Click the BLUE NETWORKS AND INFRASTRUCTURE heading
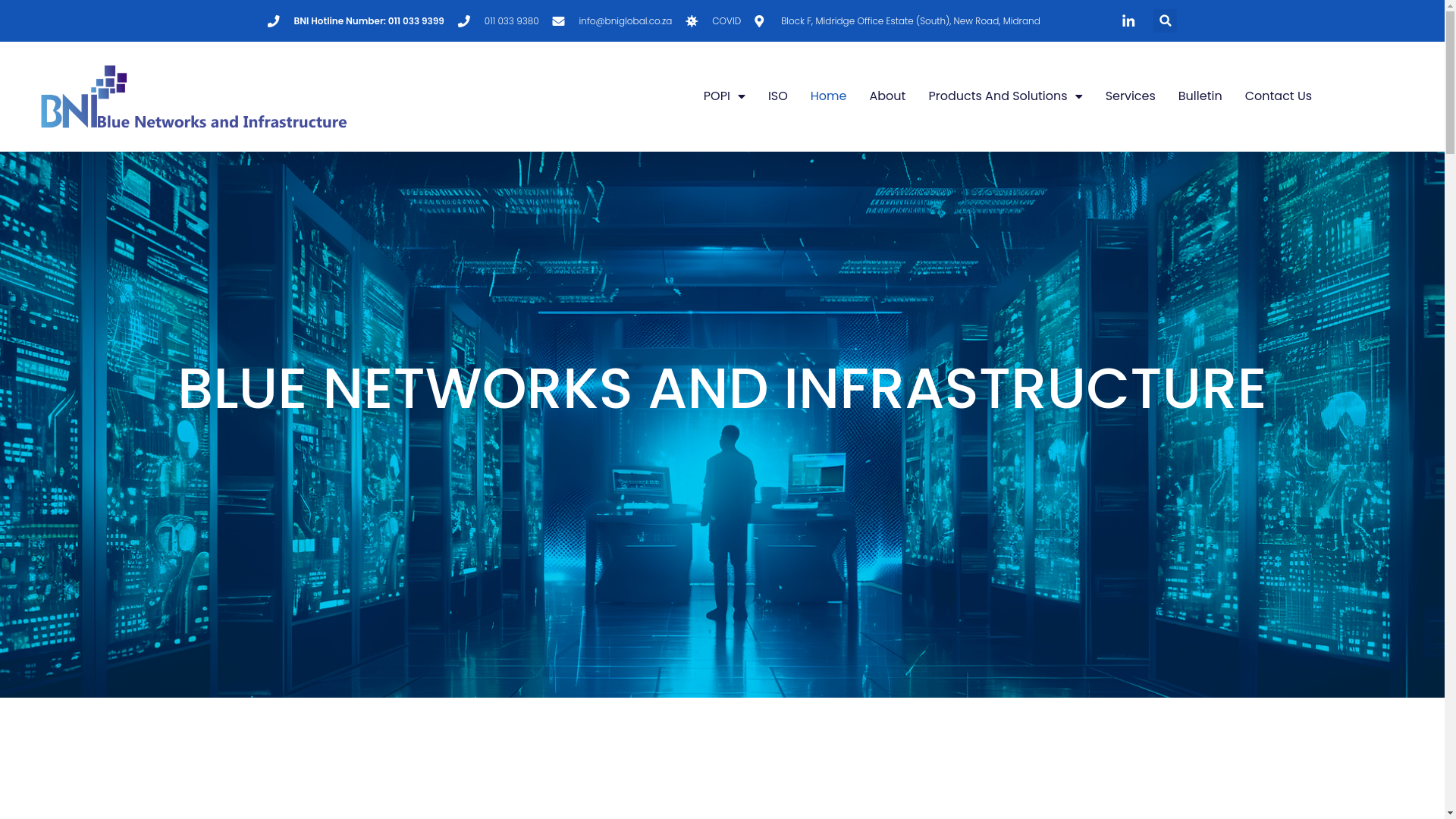This screenshot has height=819, width=1456. pos(722,389)
